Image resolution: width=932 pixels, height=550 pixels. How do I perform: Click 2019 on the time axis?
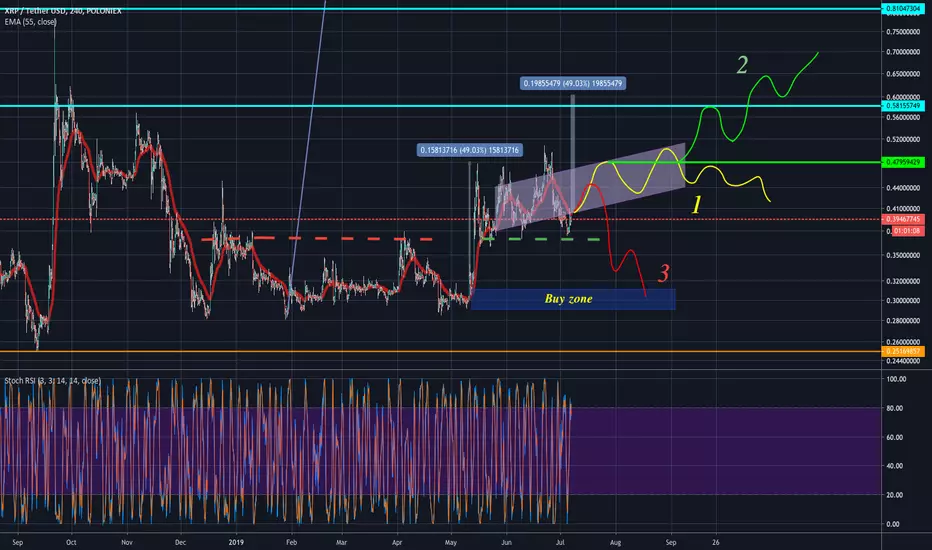237,542
